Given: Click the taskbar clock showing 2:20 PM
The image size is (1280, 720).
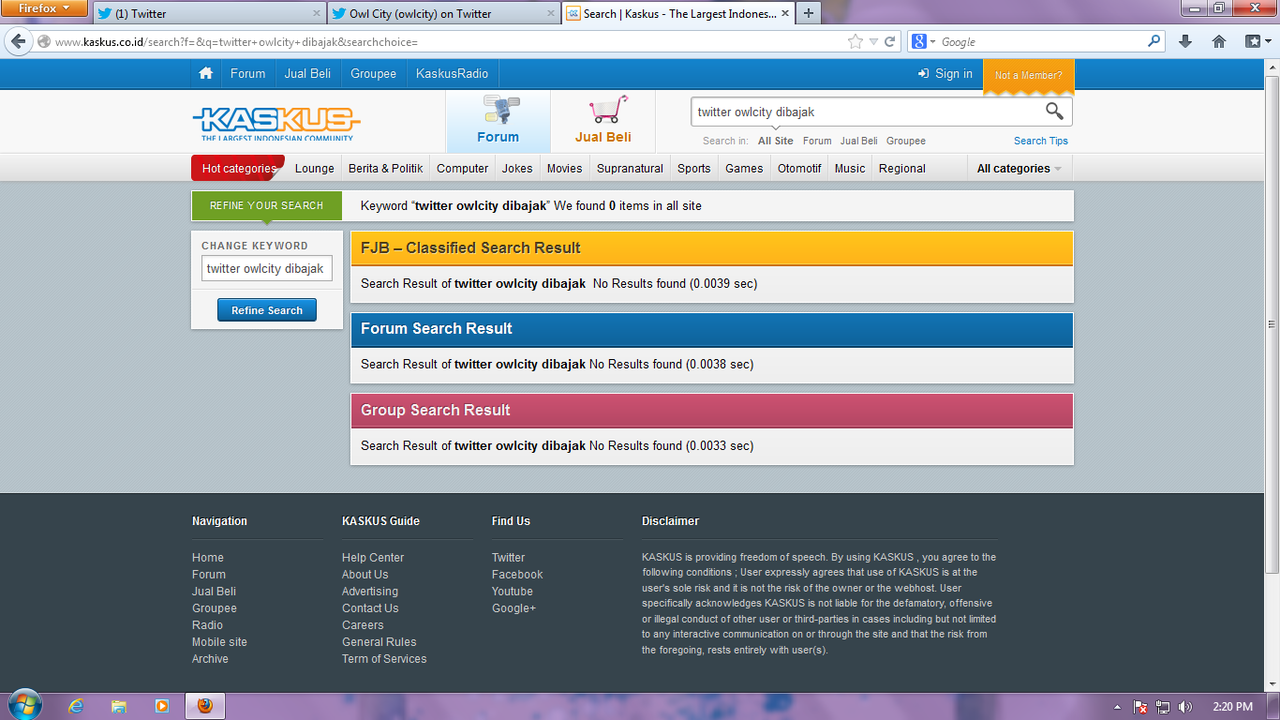Looking at the screenshot, I should pyautogui.click(x=1231, y=707).
